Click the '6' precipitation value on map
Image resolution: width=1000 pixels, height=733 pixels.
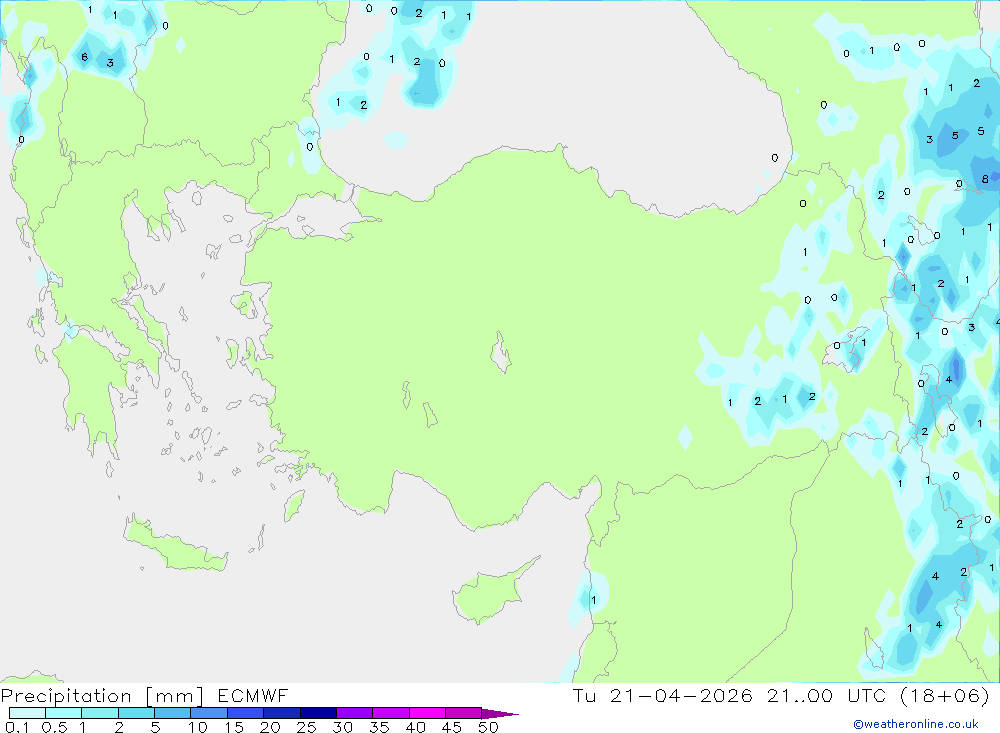coord(84,57)
